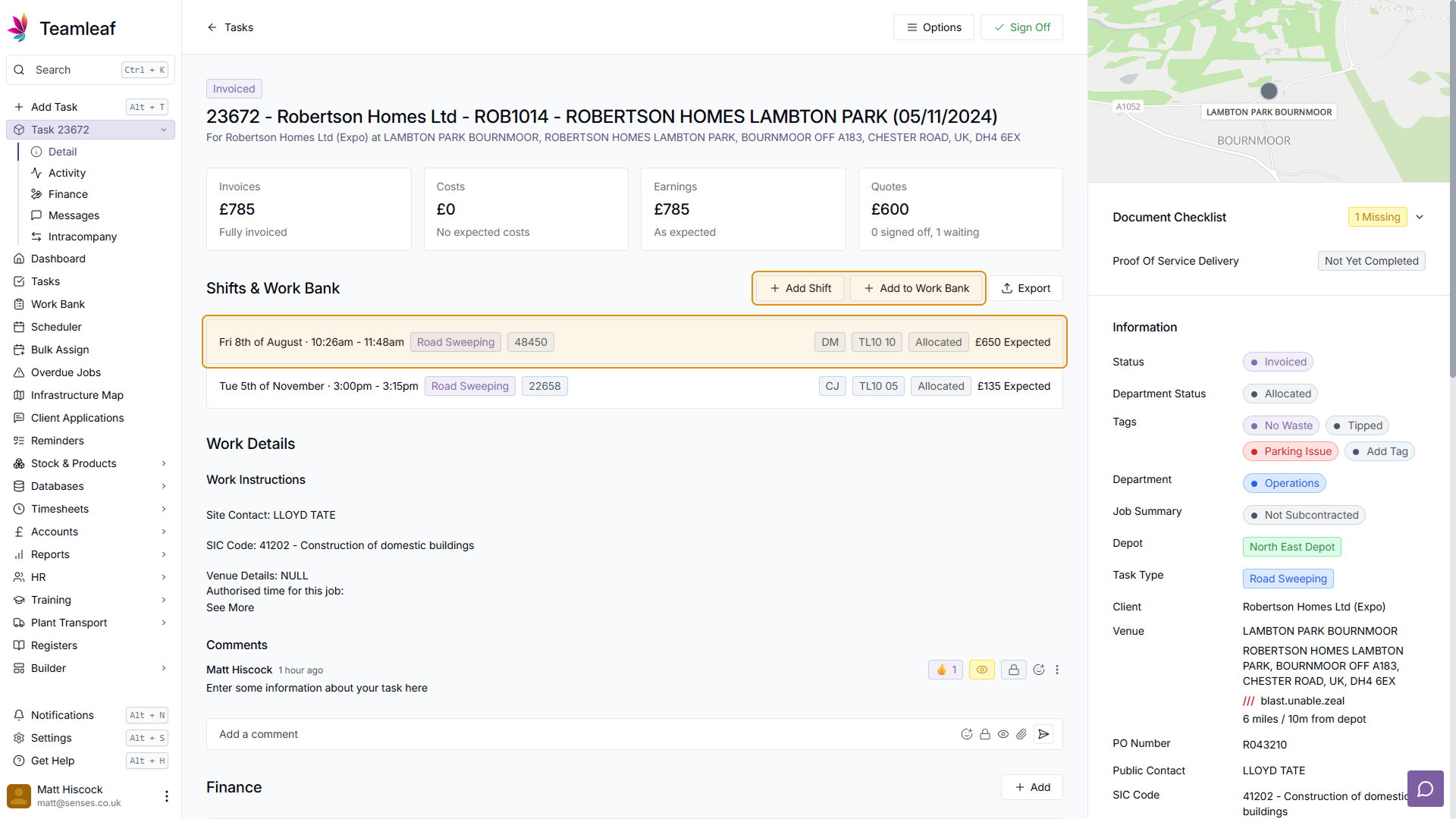The height and width of the screenshot is (819, 1456).
Task: Open the Options menu button
Action: tap(934, 27)
